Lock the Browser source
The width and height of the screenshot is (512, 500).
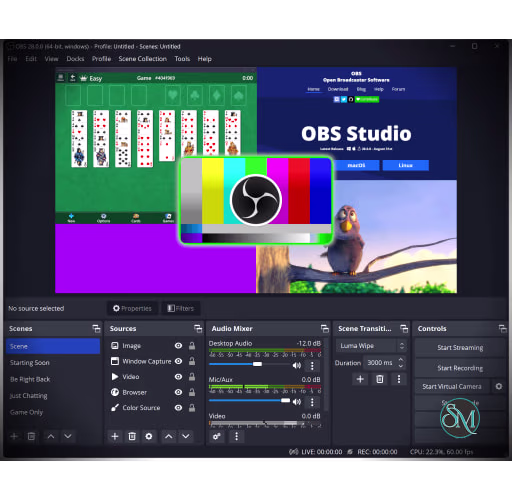tap(192, 392)
